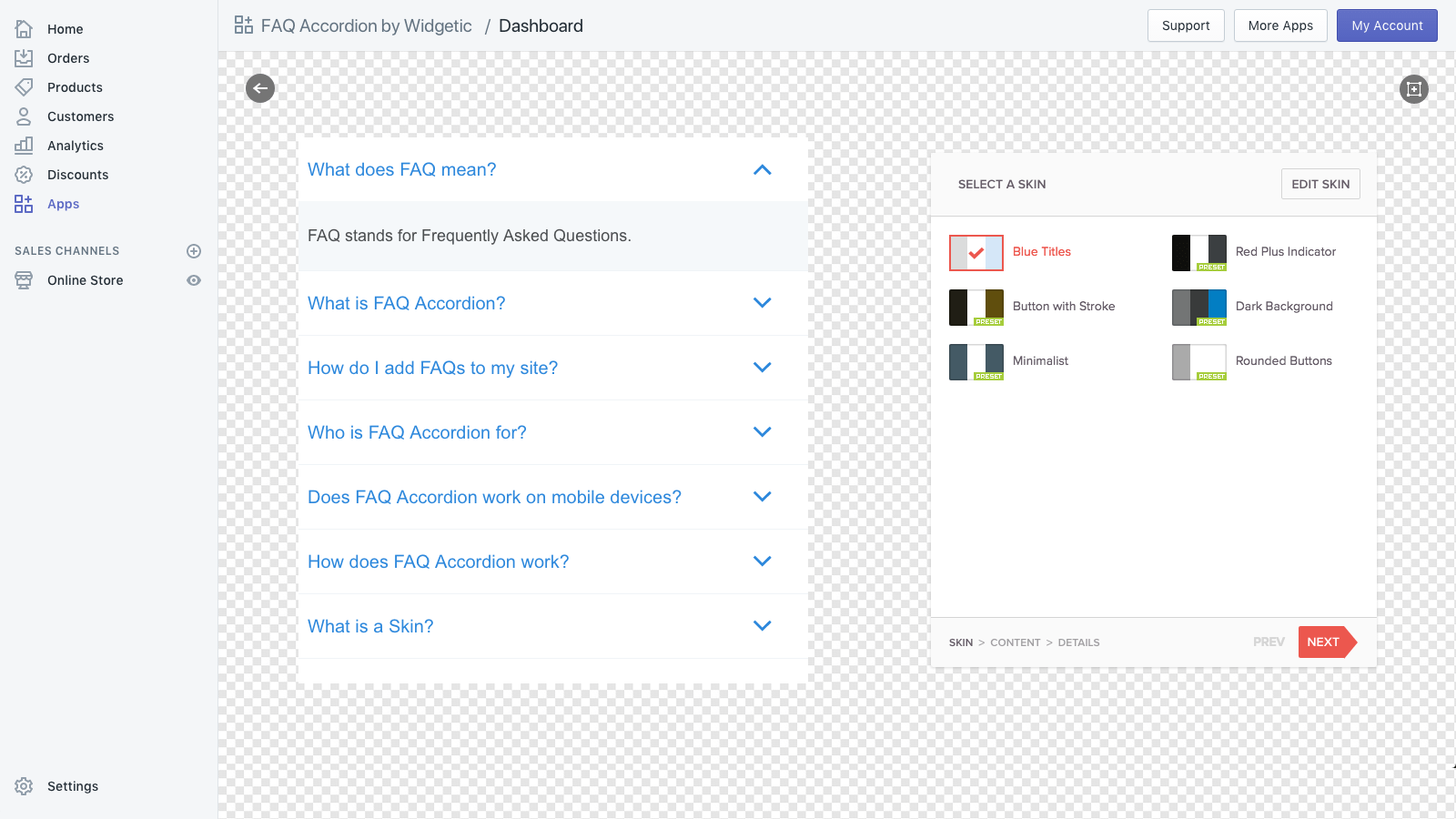Open Discounts in the sidebar menu
This screenshot has height=819, width=1456.
78,175
